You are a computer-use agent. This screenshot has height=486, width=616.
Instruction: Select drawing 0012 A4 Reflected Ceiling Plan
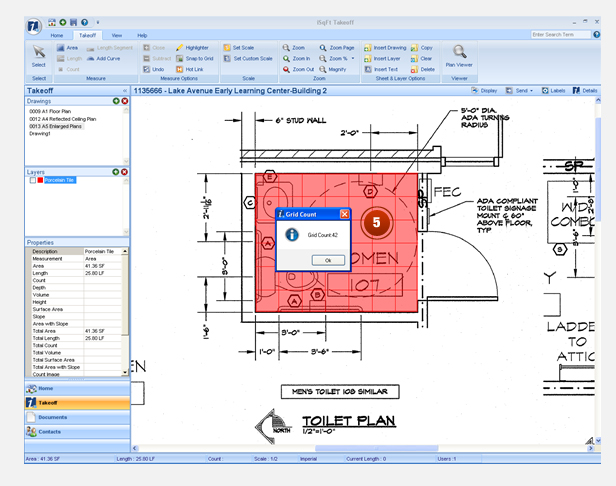pyautogui.click(x=62, y=119)
